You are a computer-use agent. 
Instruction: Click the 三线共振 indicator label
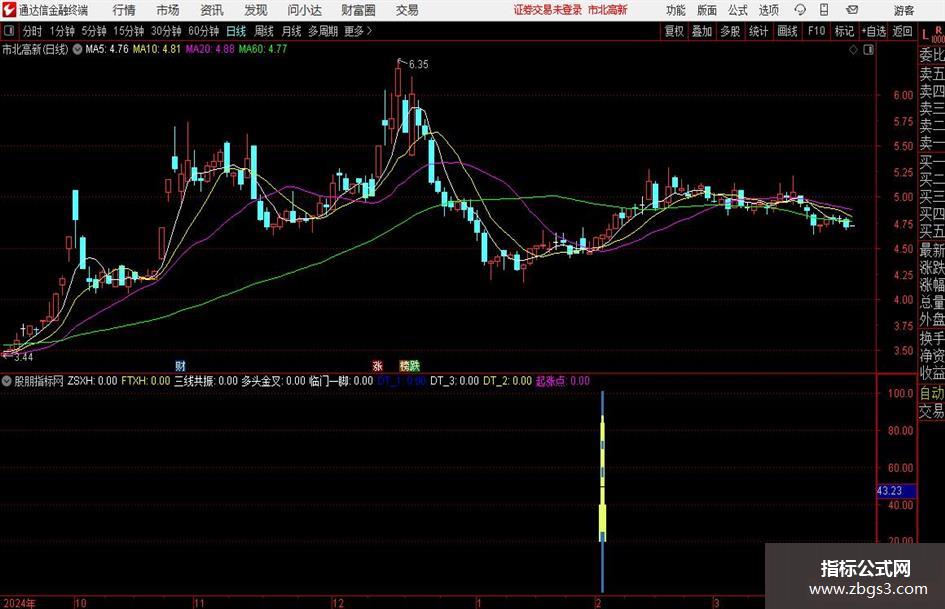206,380
